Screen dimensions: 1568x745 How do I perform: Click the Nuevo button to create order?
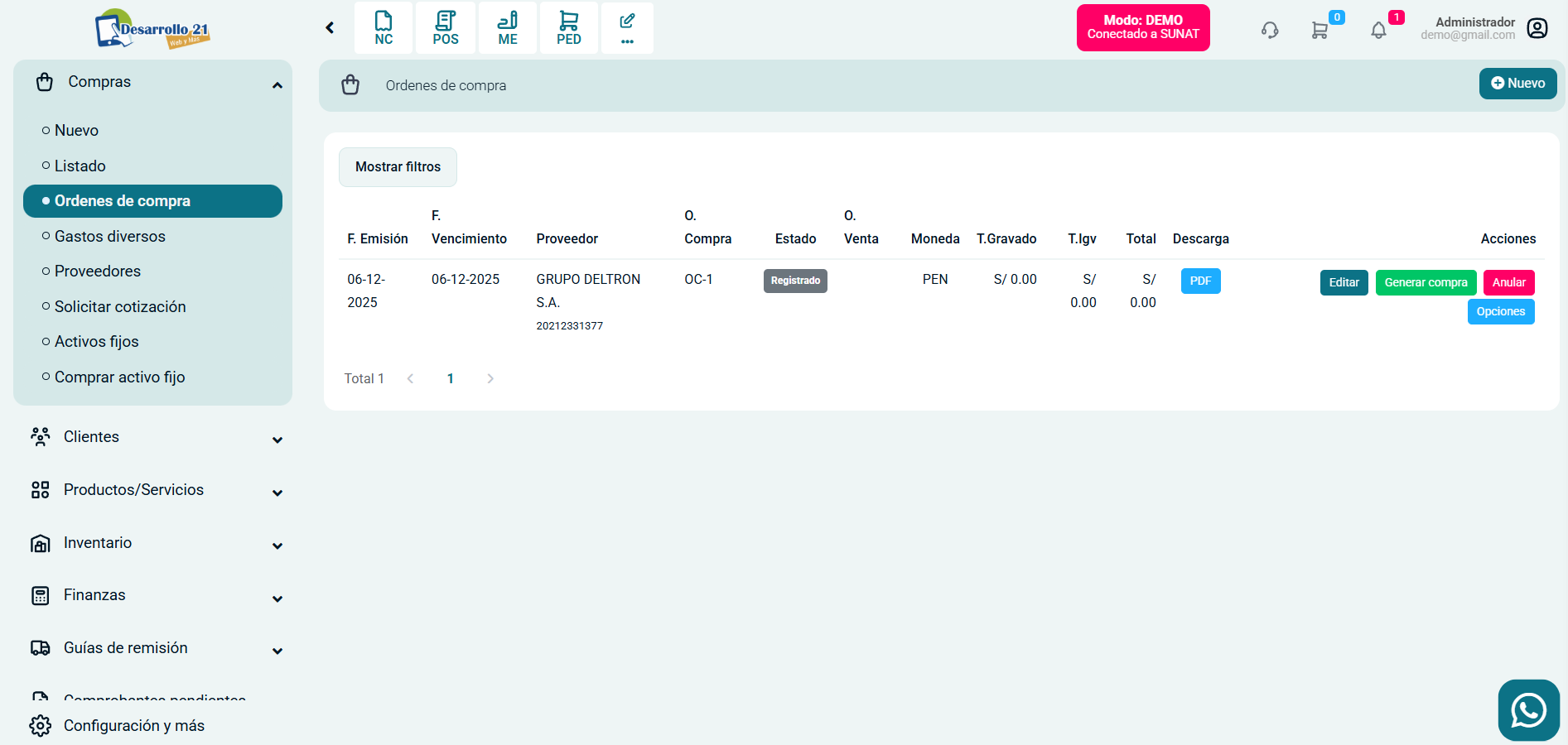(x=1517, y=84)
